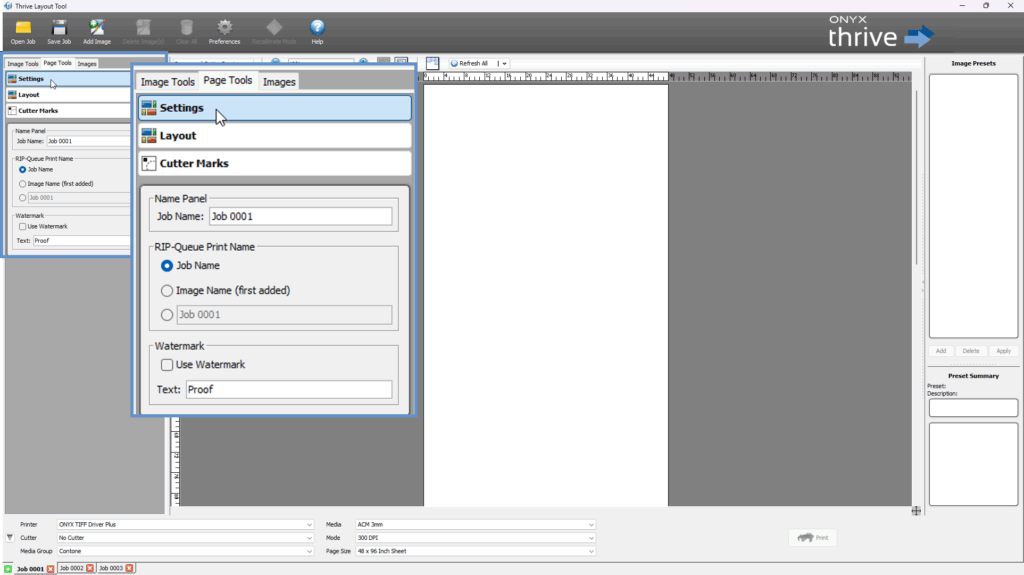
Task: Open the Page Size dropdown
Action: [x=474, y=551]
